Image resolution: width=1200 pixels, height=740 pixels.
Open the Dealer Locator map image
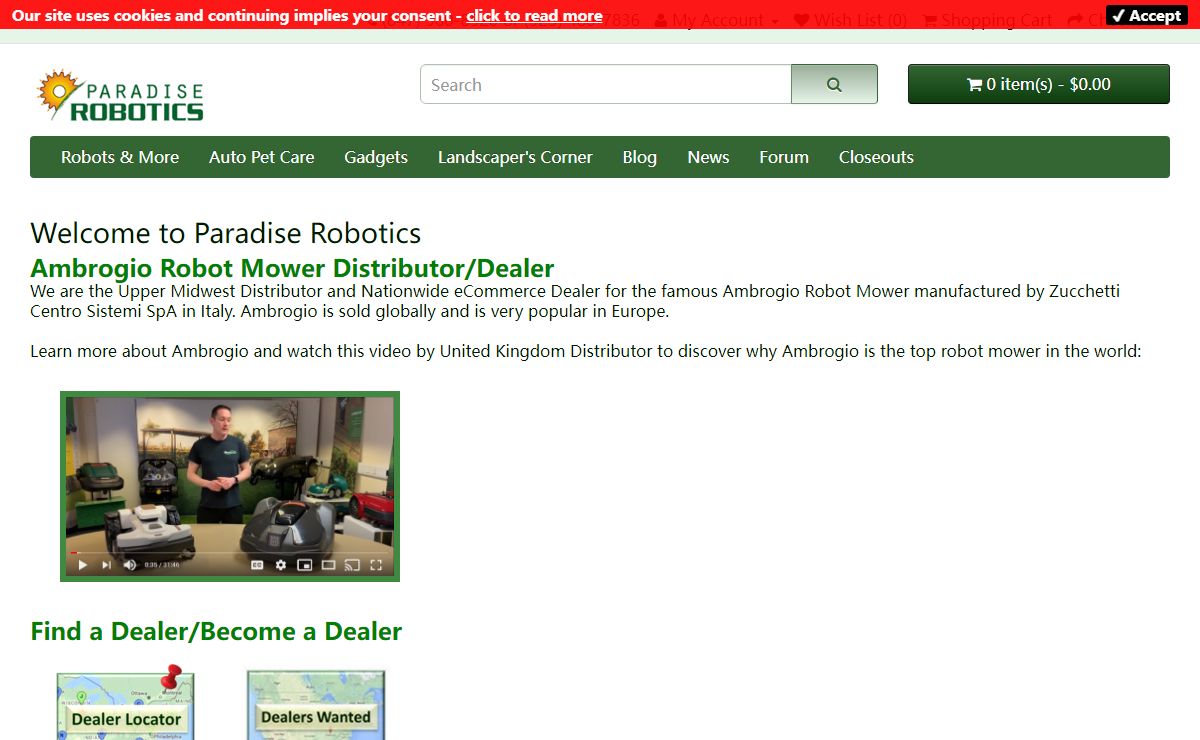pos(125,704)
